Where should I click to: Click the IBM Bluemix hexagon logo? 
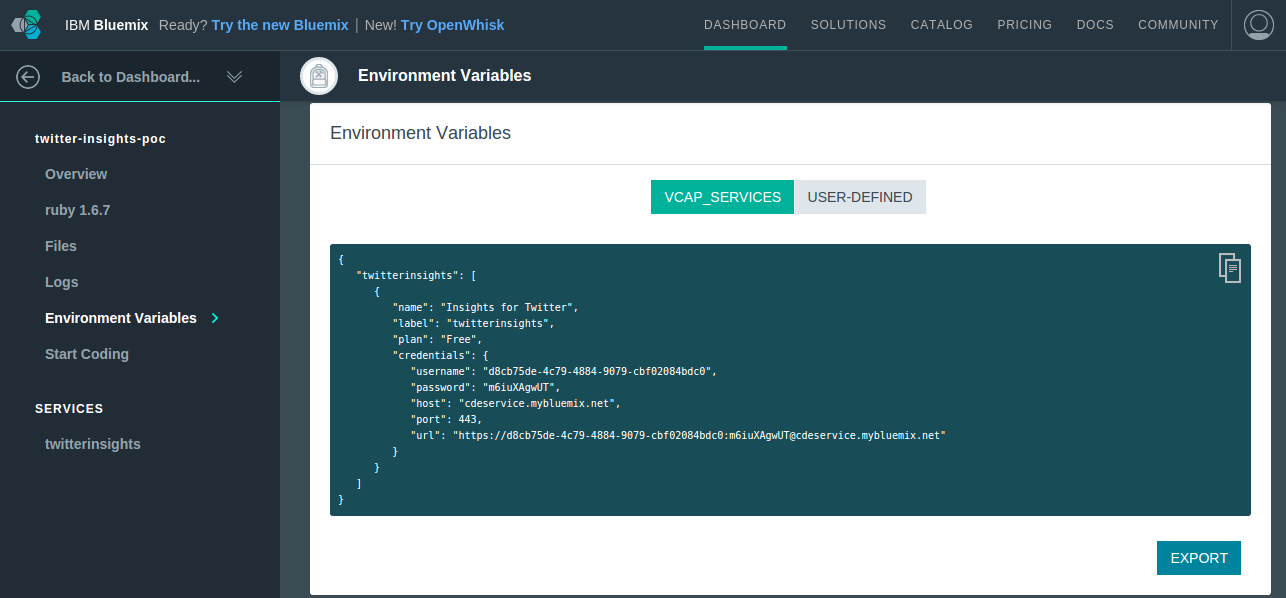click(28, 25)
